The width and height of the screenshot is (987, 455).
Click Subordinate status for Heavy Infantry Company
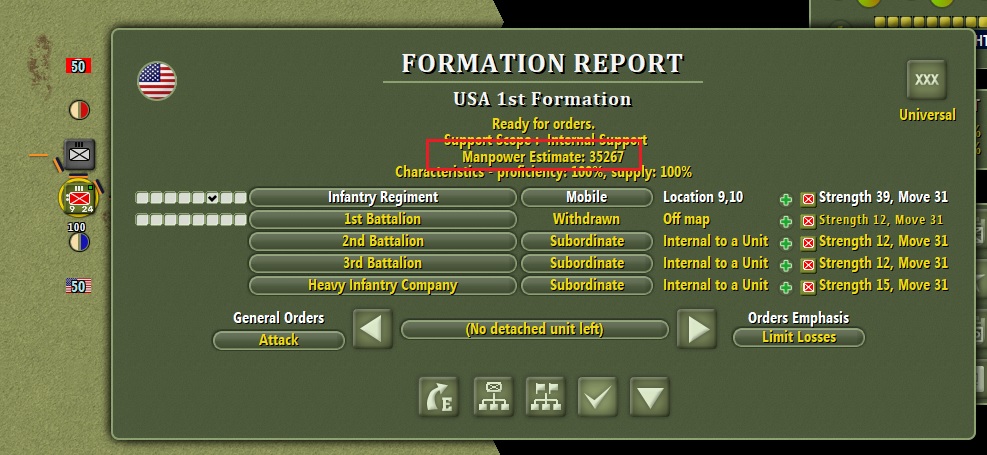pyautogui.click(x=587, y=285)
